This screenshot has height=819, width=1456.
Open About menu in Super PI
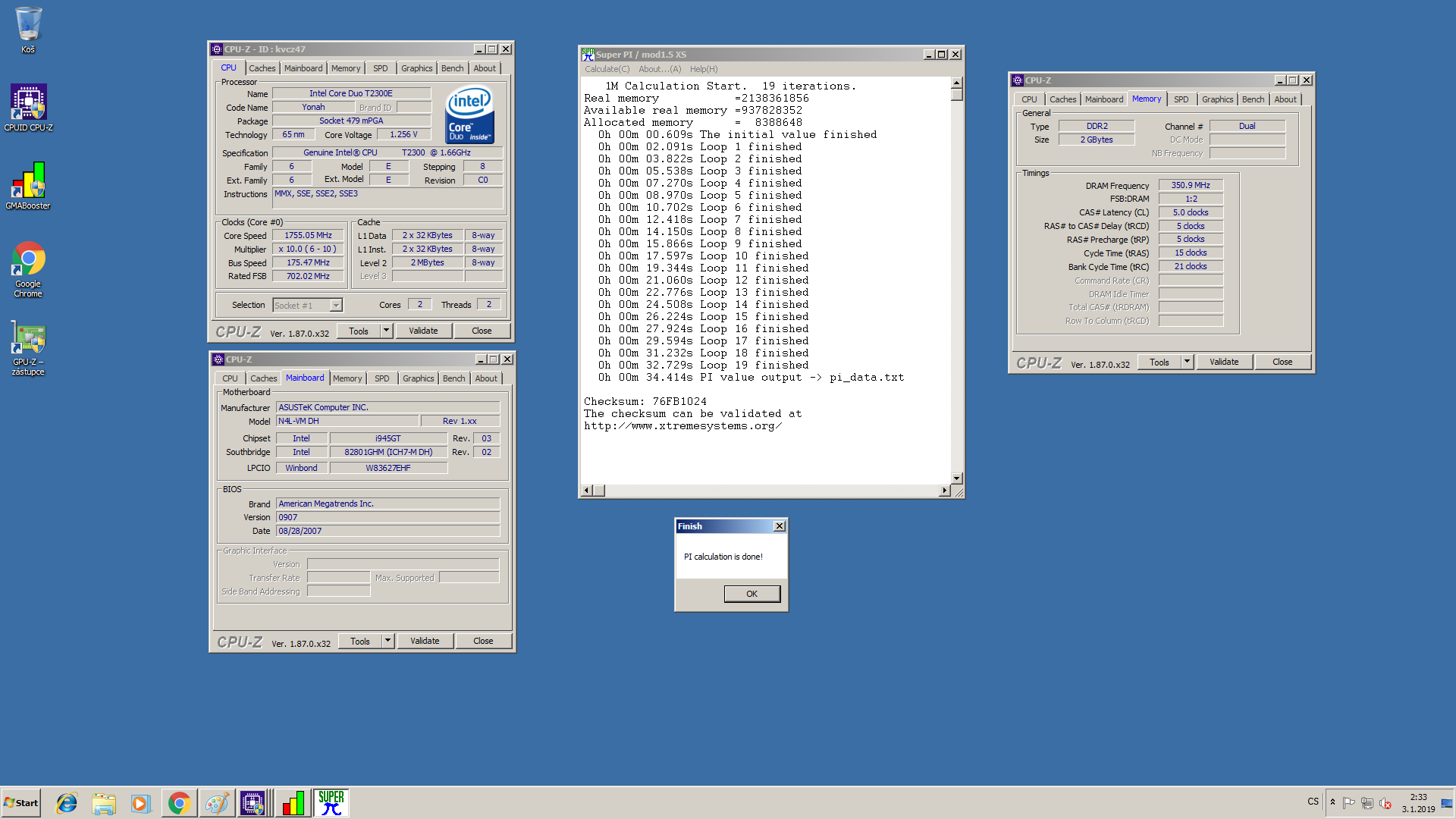click(660, 69)
